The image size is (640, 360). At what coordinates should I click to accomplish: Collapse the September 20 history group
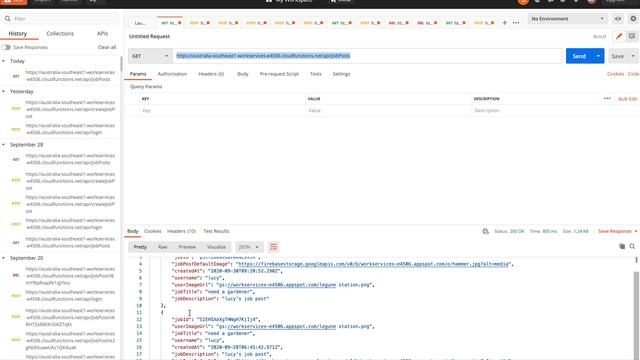[x=4, y=258]
